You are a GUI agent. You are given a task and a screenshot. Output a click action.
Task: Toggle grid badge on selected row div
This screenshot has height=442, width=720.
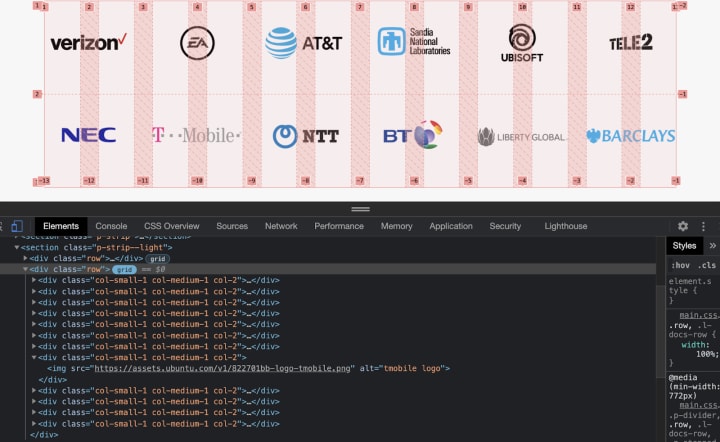(124, 269)
